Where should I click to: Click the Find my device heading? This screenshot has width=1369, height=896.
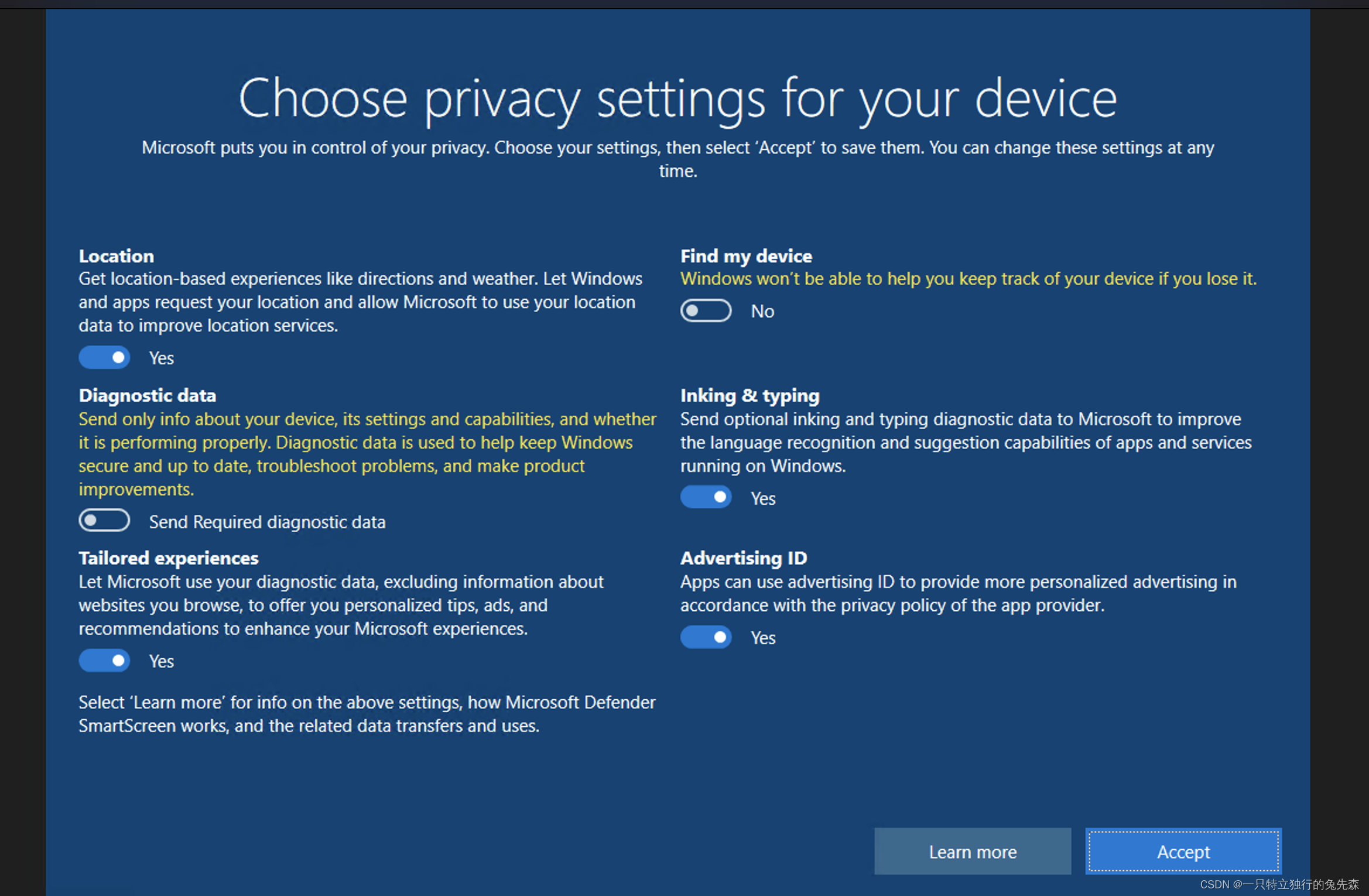coord(746,256)
